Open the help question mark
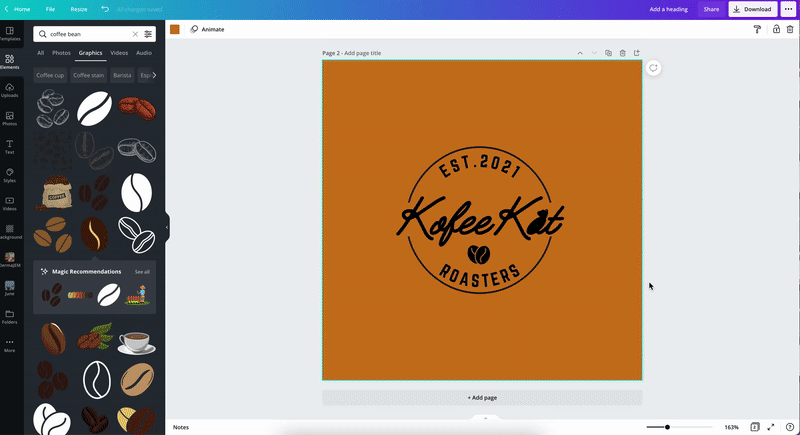The width and height of the screenshot is (800, 435). pos(790,427)
